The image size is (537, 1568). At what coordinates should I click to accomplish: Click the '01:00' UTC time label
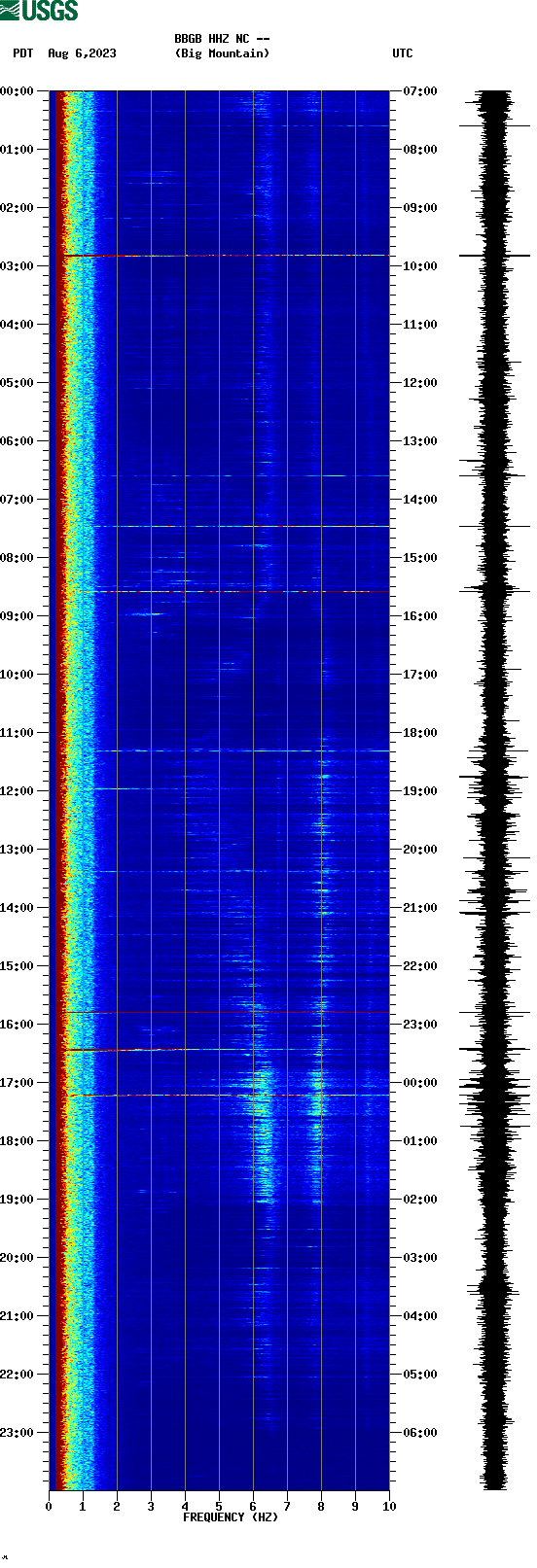pos(420,1141)
